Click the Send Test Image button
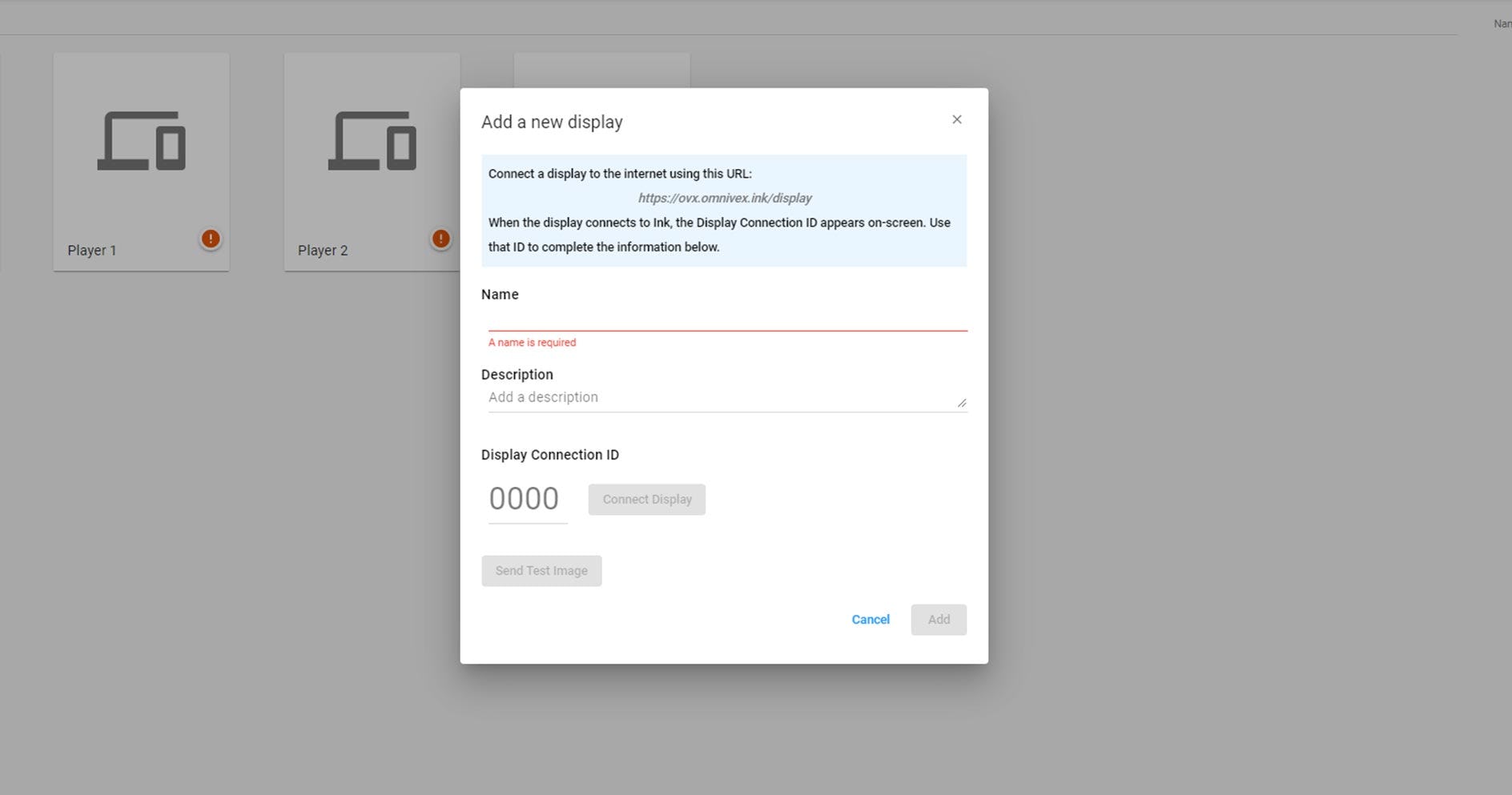The height and width of the screenshot is (795, 1512). (x=541, y=571)
